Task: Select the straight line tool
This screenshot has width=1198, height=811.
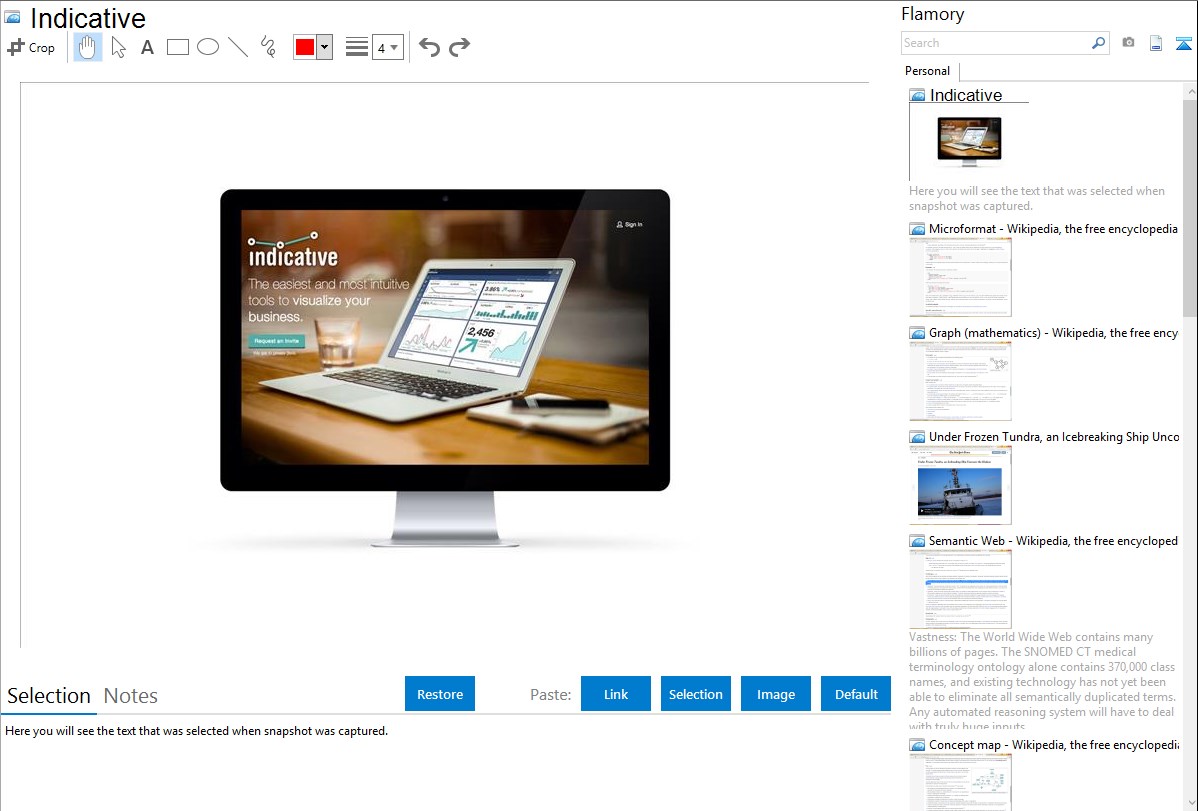Action: tap(238, 47)
